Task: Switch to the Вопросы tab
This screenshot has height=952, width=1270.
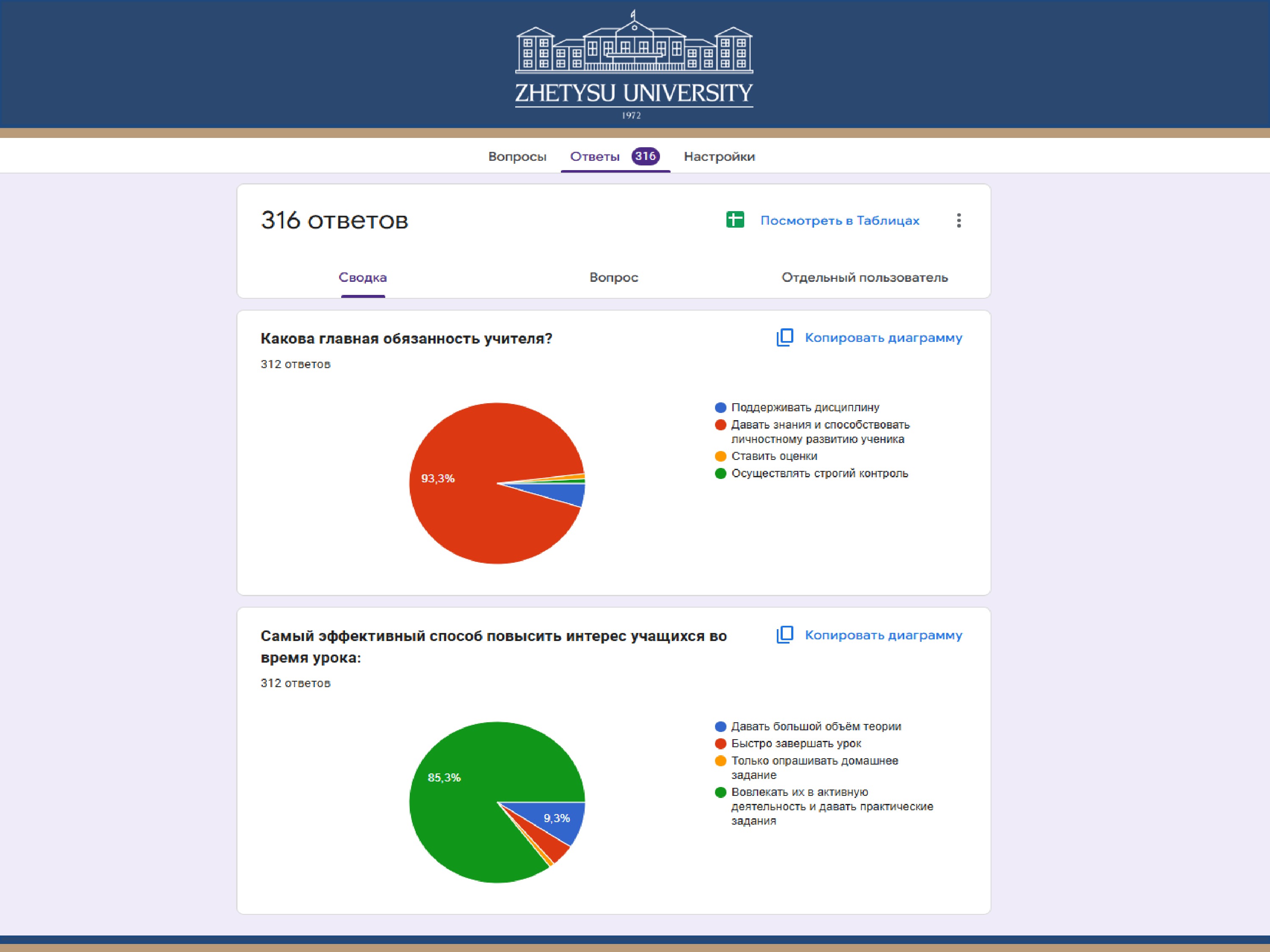Action: click(x=517, y=157)
